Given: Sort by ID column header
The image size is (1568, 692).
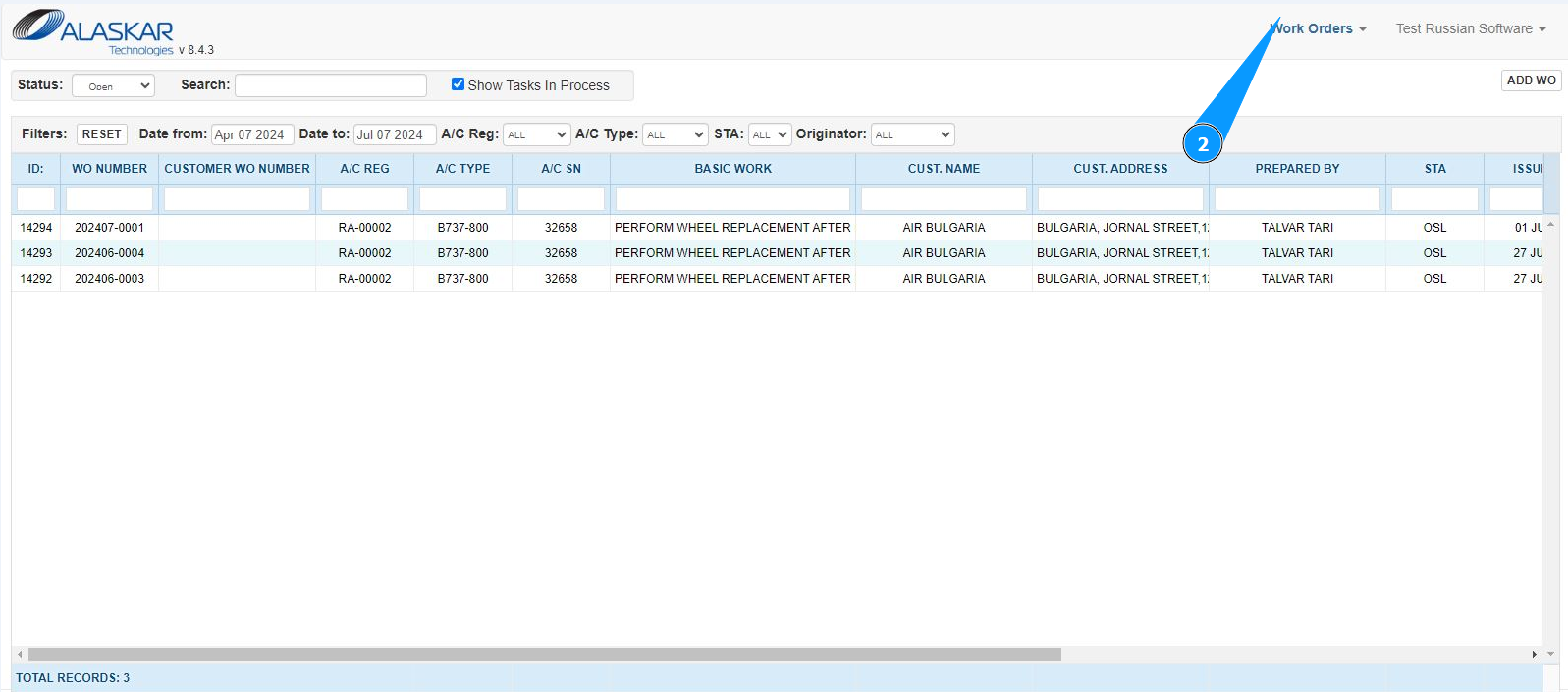Looking at the screenshot, I should tap(36, 169).
